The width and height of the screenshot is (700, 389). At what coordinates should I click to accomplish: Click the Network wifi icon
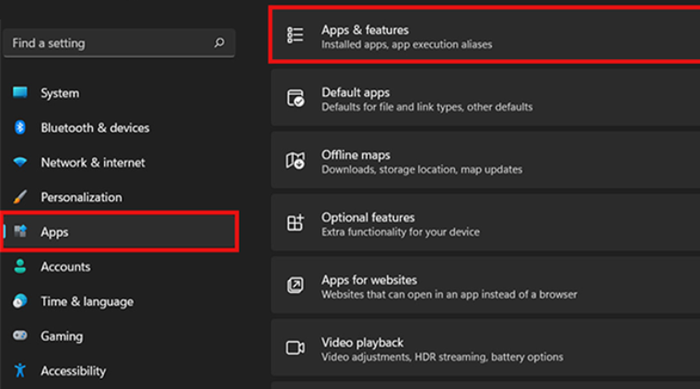(x=20, y=162)
